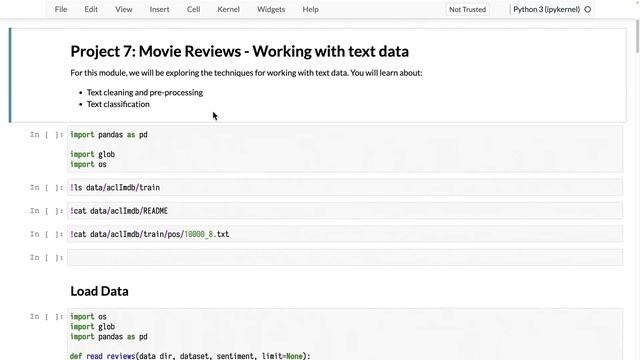Click the 'Load Data' heading
This screenshot has width=640, height=360.
pyautogui.click(x=99, y=291)
